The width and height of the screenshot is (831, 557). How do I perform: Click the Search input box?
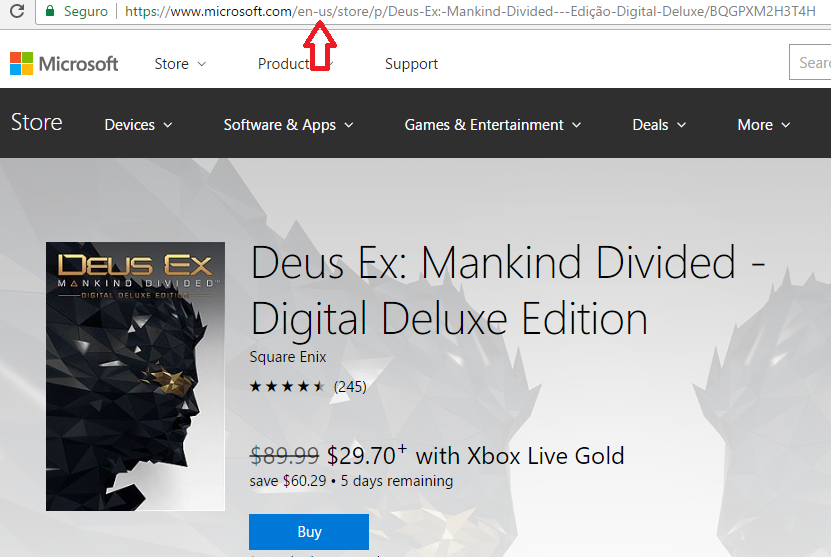[x=810, y=63]
